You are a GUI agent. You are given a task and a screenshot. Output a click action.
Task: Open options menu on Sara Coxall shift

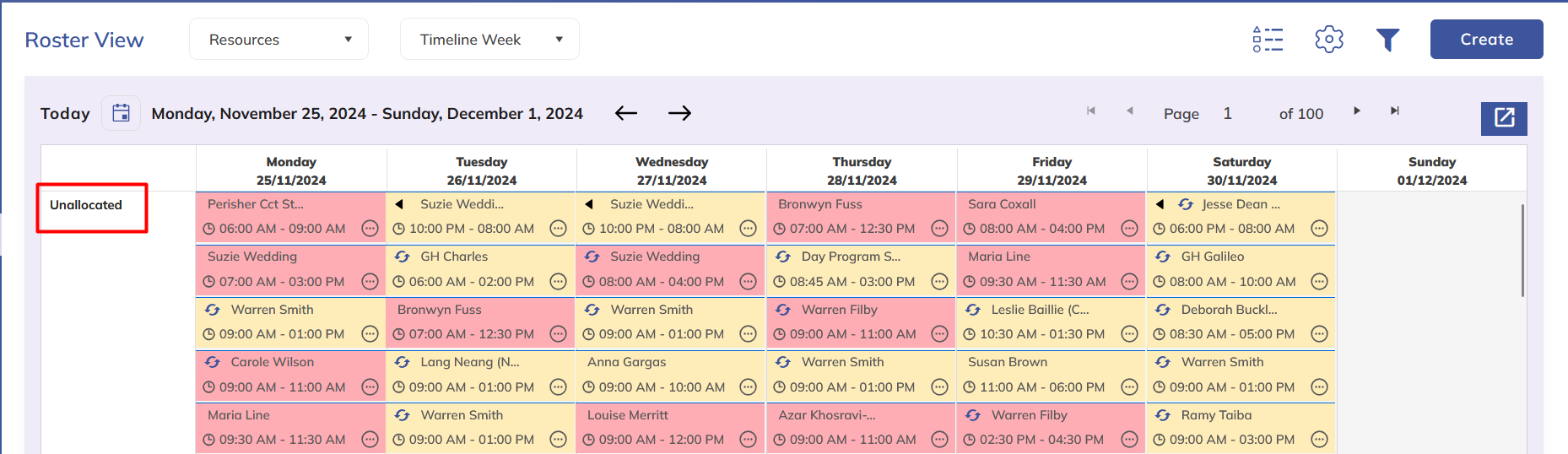coord(1129,229)
